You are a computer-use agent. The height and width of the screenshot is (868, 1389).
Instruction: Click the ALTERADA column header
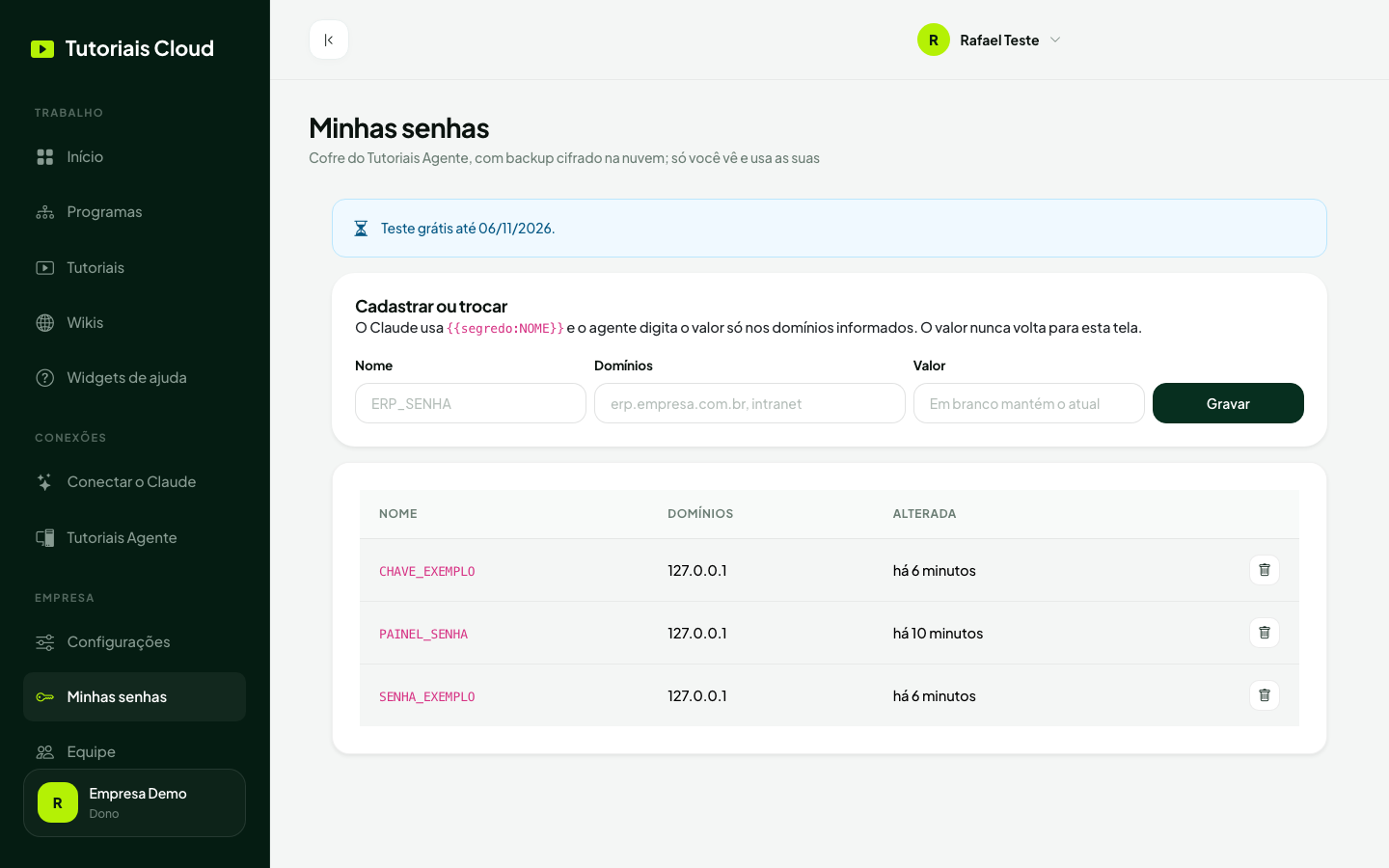click(x=924, y=514)
